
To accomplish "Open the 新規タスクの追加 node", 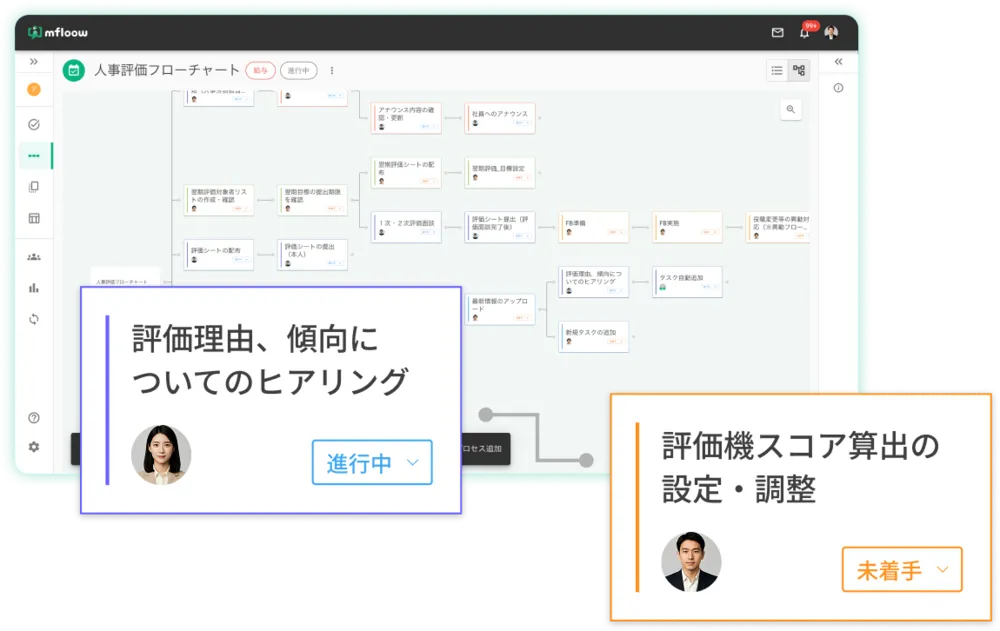I will [594, 336].
